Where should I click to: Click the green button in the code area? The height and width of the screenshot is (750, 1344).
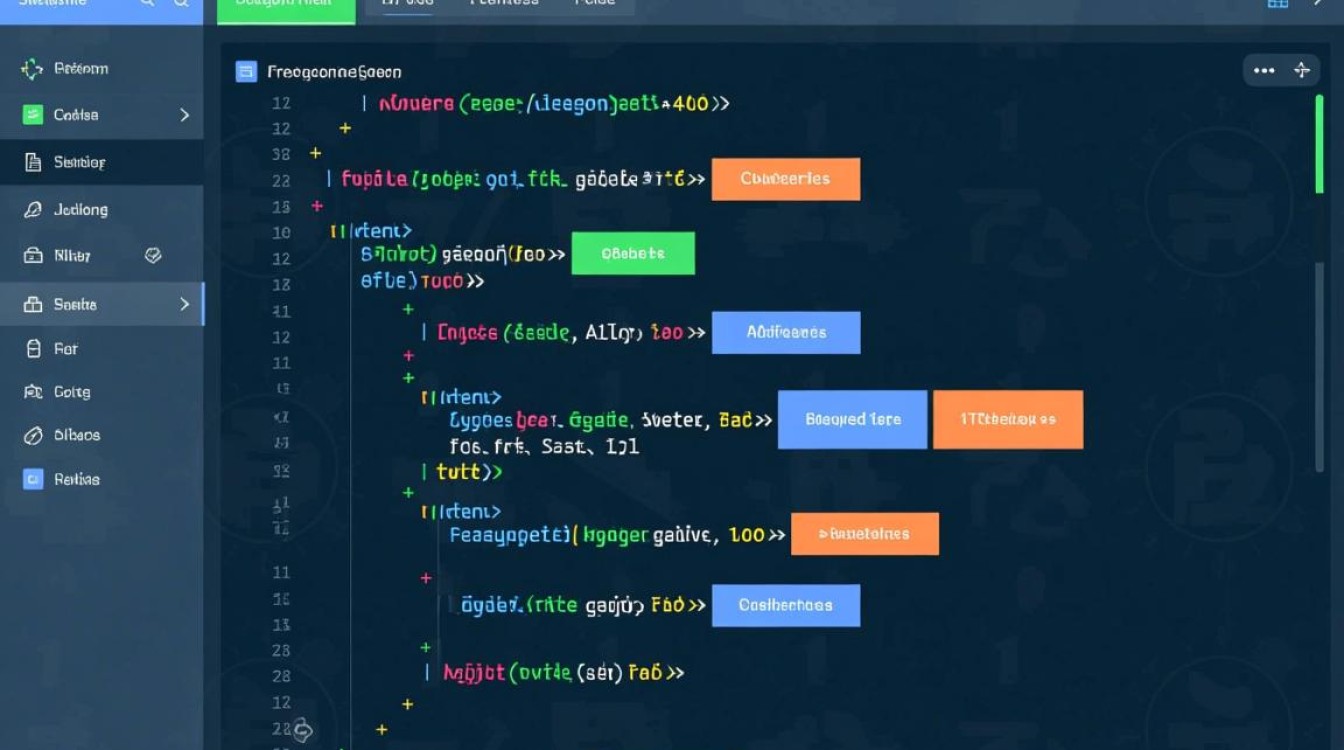pos(632,254)
